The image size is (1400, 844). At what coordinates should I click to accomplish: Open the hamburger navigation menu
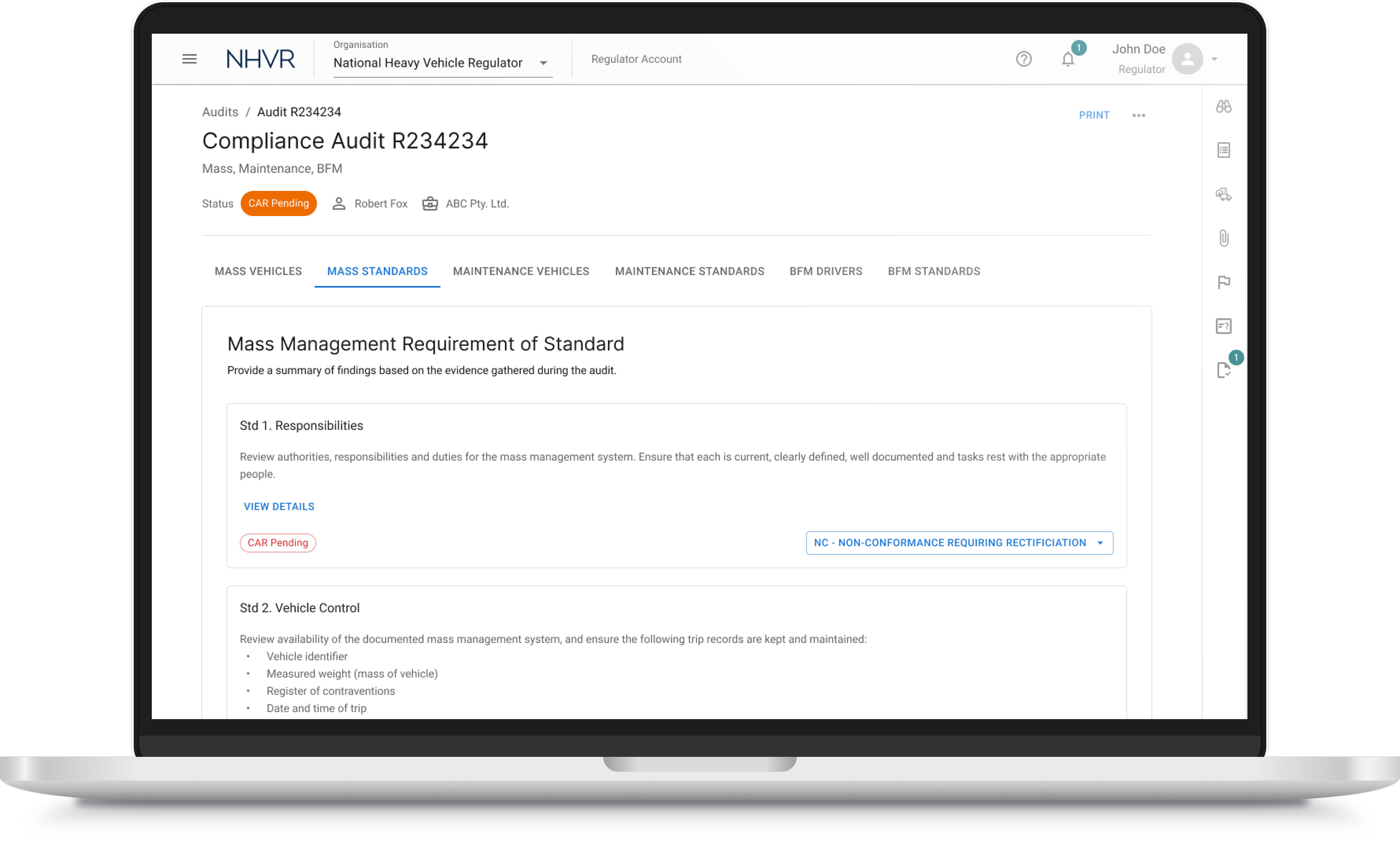click(189, 59)
